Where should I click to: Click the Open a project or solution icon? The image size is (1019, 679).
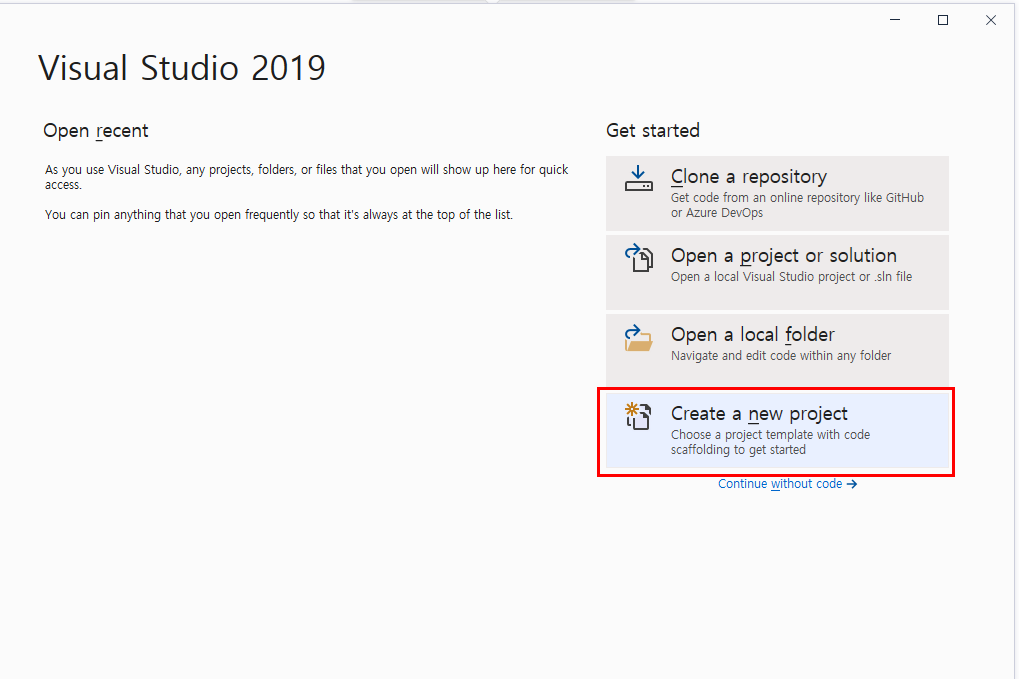tap(638, 257)
